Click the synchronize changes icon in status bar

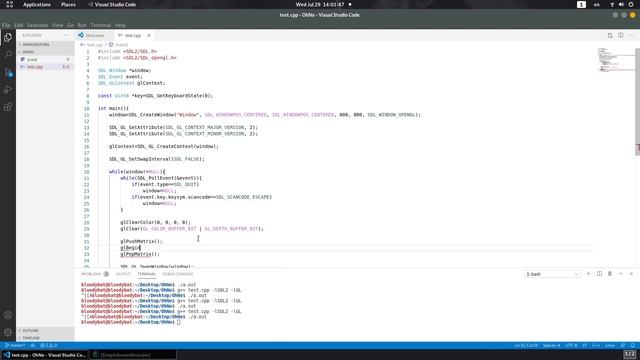click(x=33, y=345)
